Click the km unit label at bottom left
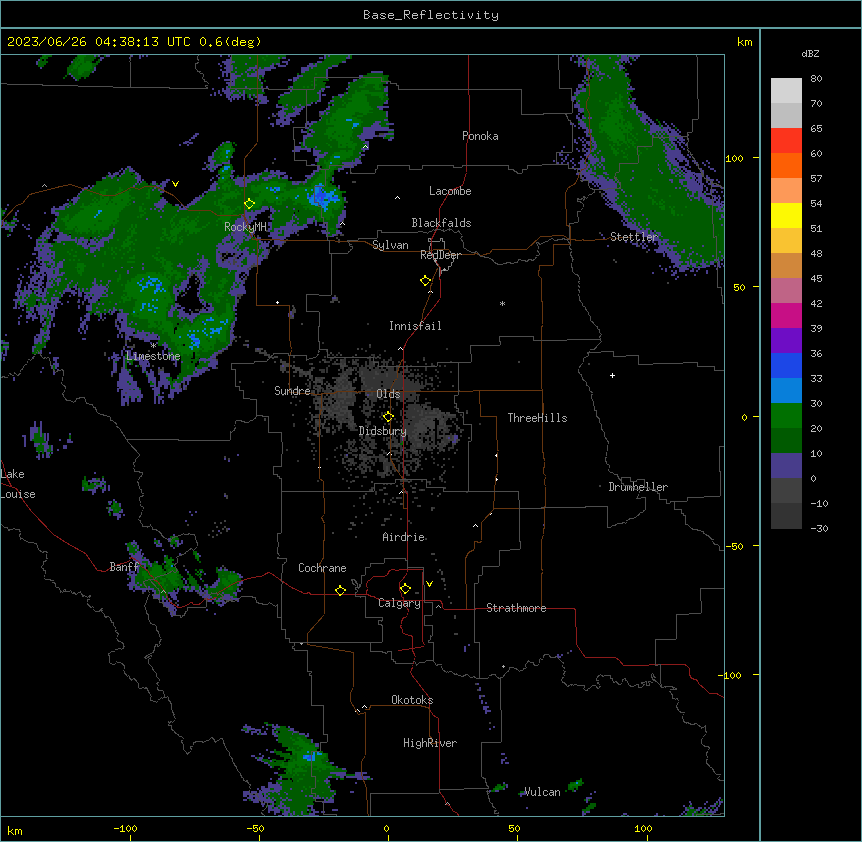Image resolution: width=862 pixels, height=842 pixels. coord(15,831)
